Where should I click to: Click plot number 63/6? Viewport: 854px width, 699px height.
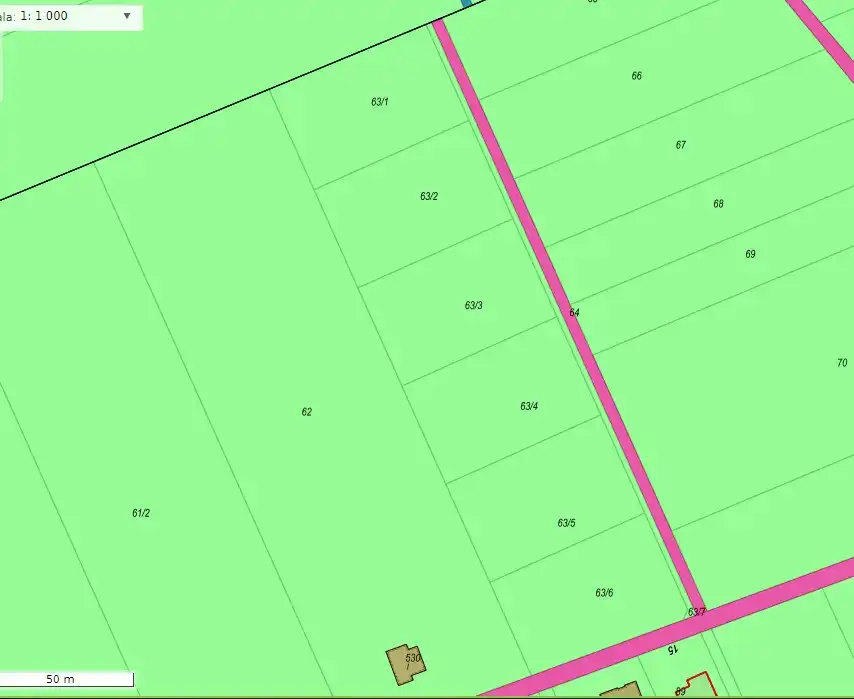[603, 593]
